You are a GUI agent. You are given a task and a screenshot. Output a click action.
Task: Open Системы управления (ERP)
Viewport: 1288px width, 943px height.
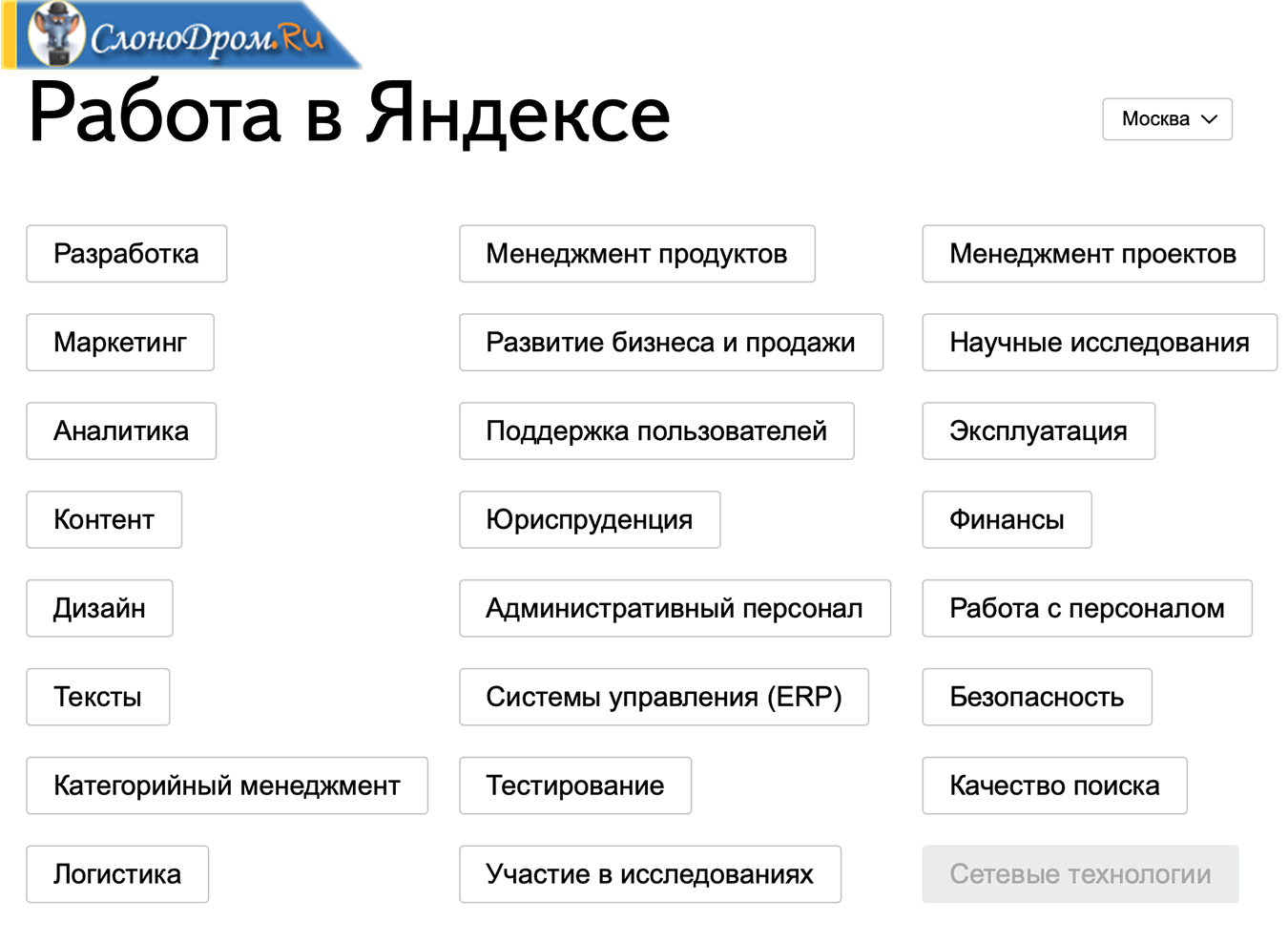click(664, 698)
